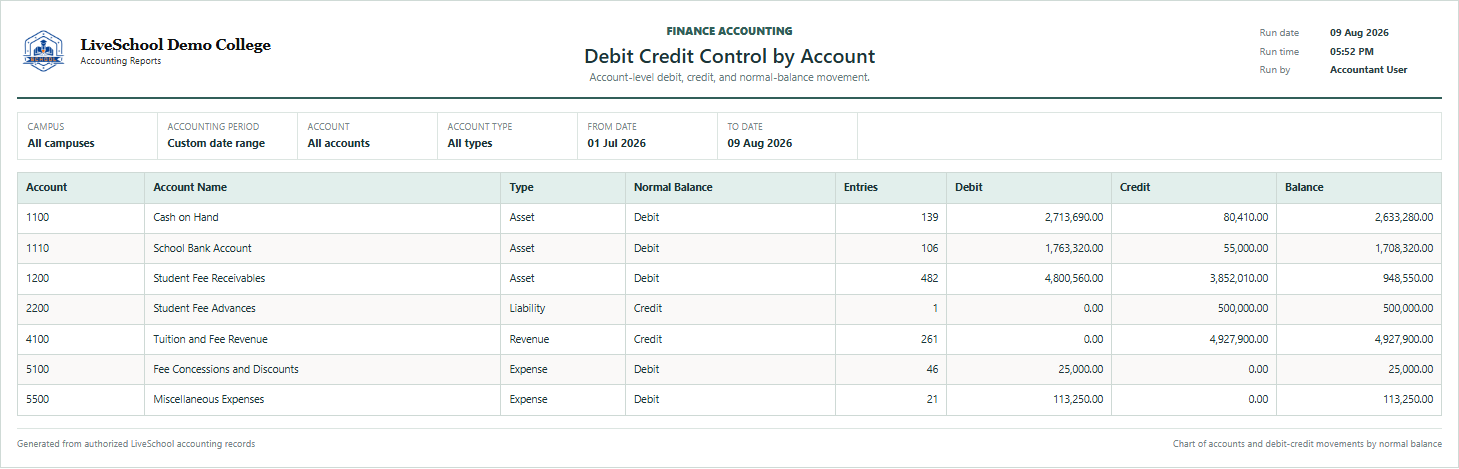Viewport: 1459px width, 469px height.
Task: Click the Campus filter value All campuses
Action: (x=61, y=144)
